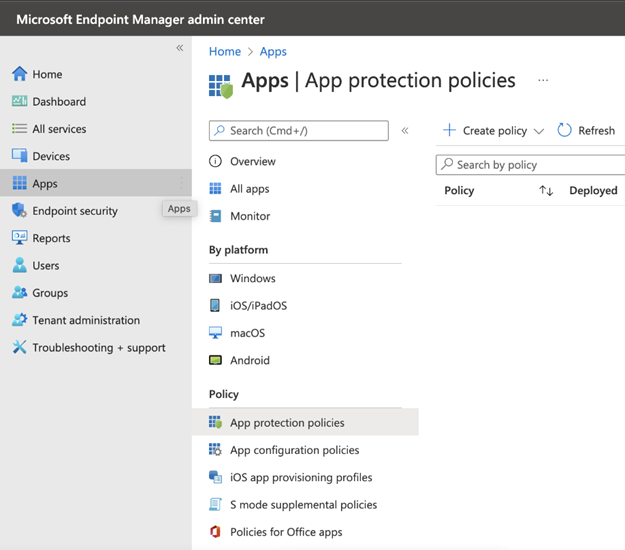Collapse the left navigation sidebar chevron
The image size is (625, 550).
(x=180, y=48)
